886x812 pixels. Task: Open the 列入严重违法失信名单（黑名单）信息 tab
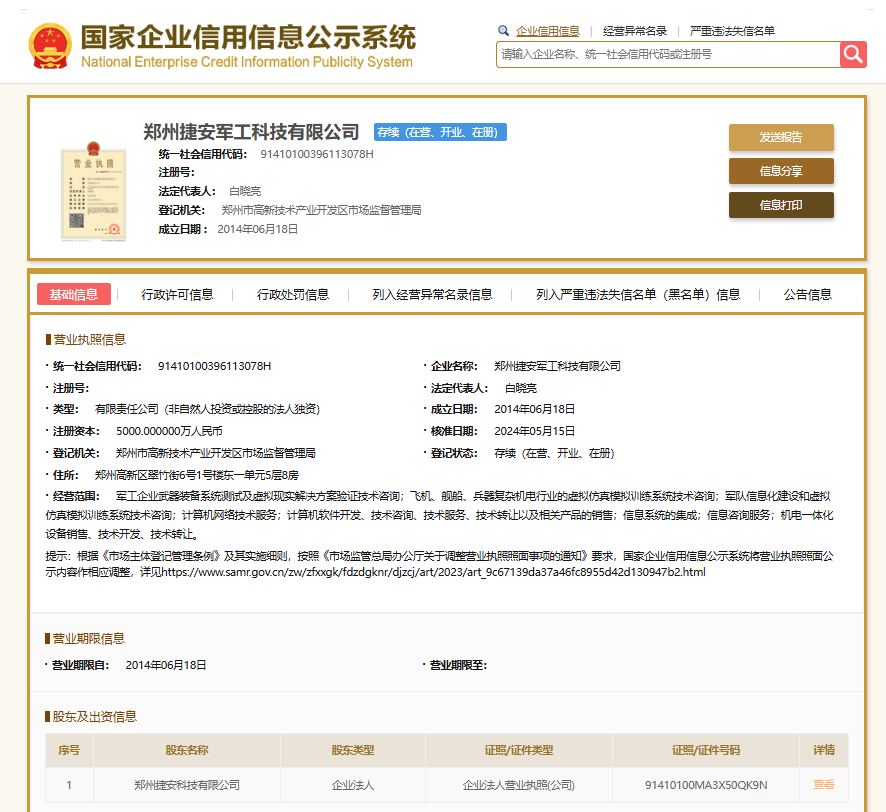(638, 294)
